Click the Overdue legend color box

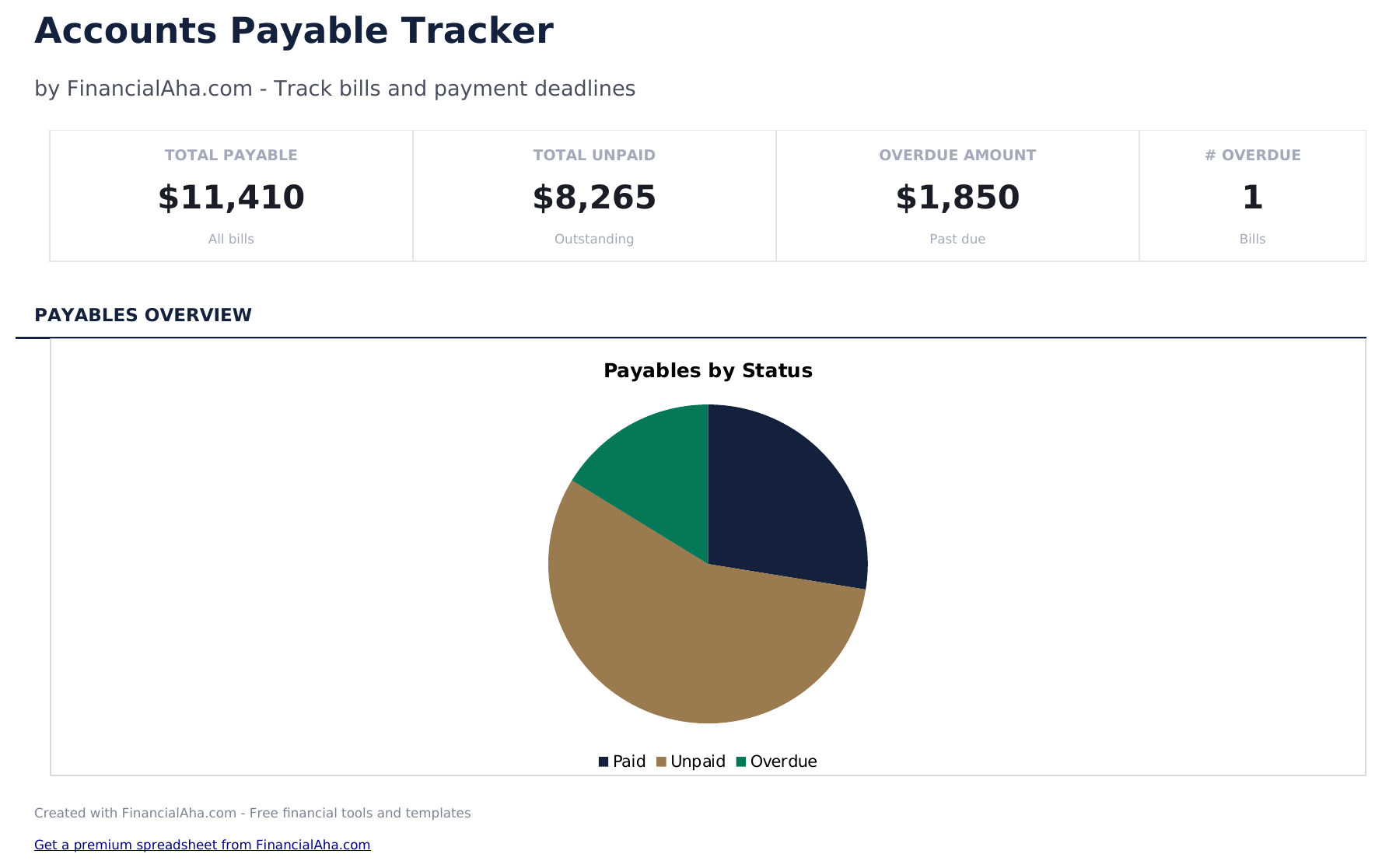click(740, 761)
